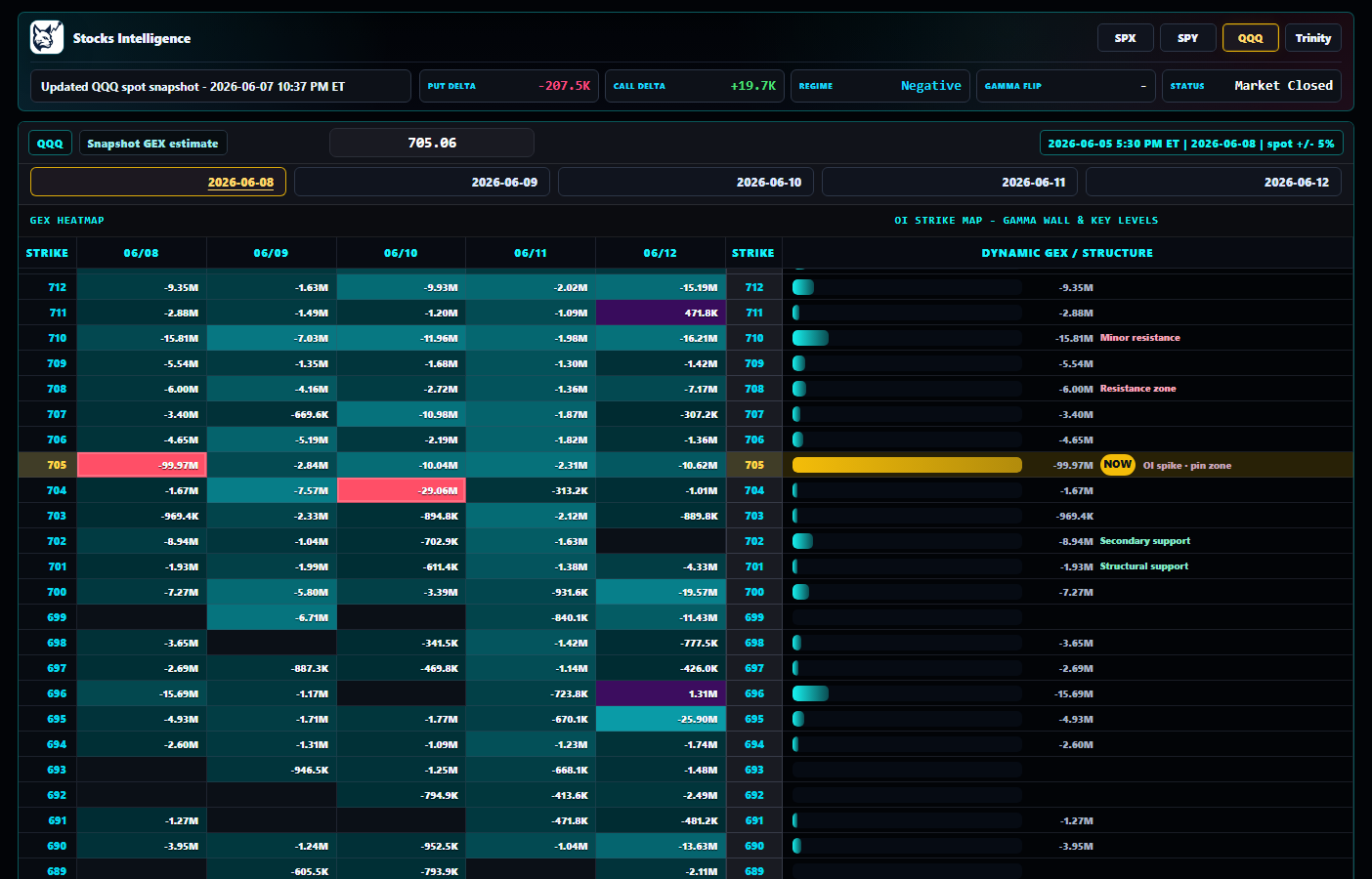This screenshot has width=1372, height=879.
Task: Click the 06/09 column header
Action: coord(271,253)
